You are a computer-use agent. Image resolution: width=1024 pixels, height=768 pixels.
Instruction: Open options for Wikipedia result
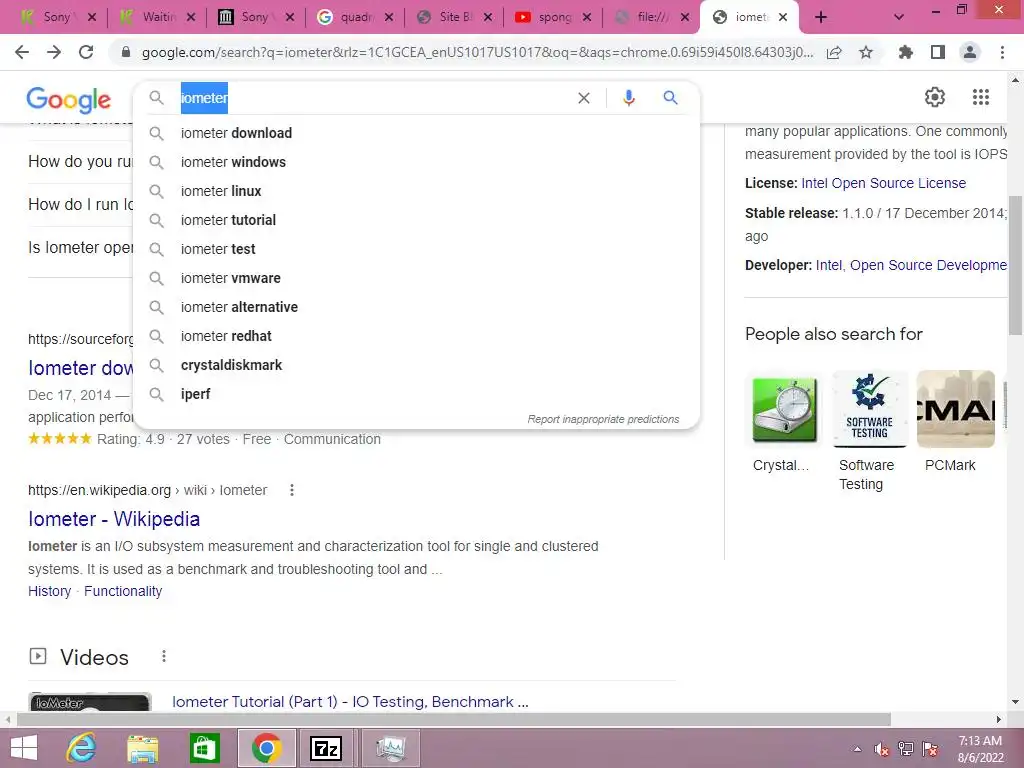292,490
